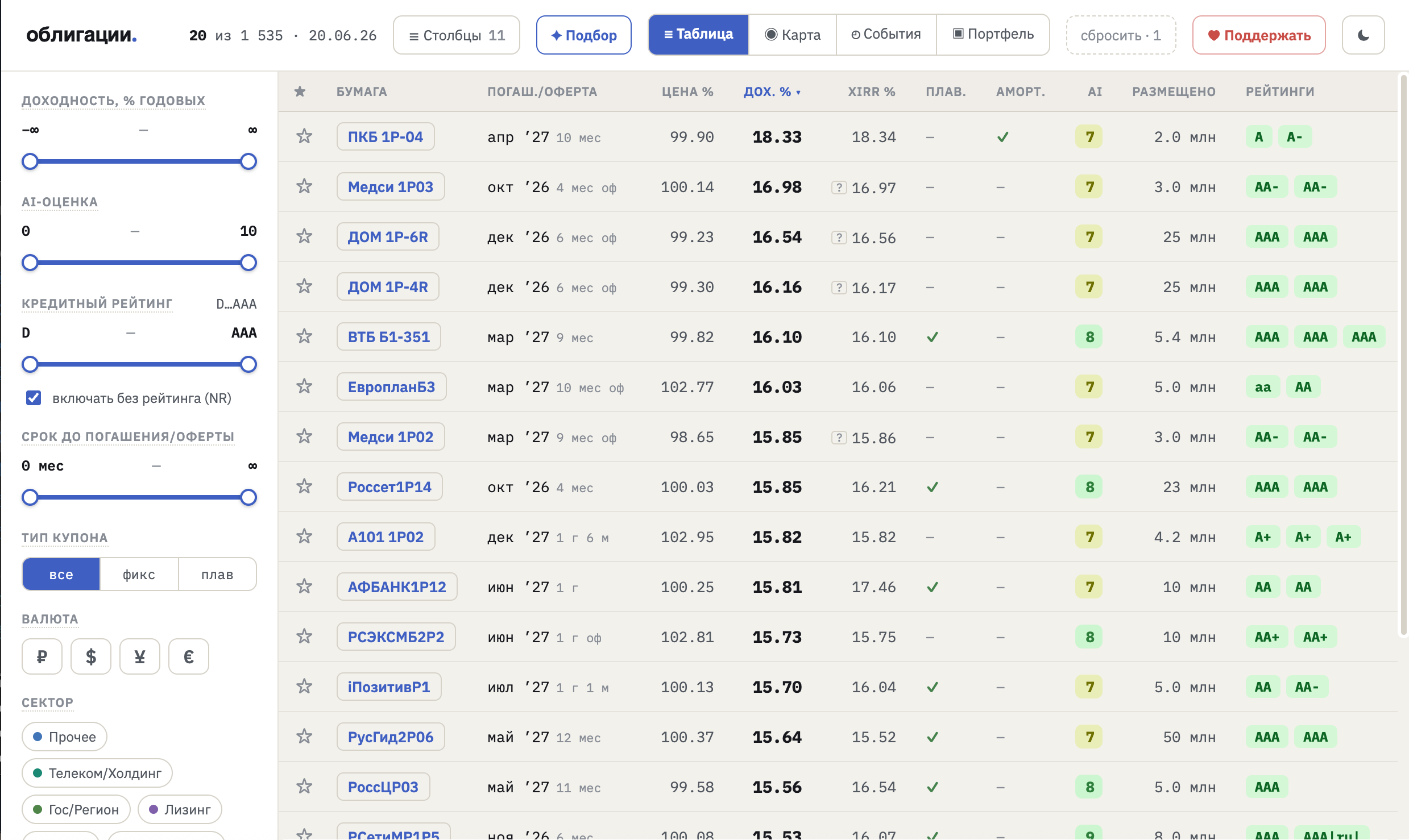The image size is (1409, 840).
Task: Click yield slider right handle
Action: tap(248, 161)
